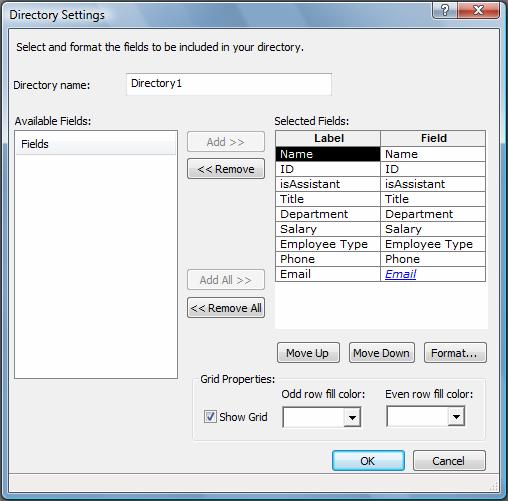Click the << Remove All button
508x501 pixels.
(x=226, y=308)
